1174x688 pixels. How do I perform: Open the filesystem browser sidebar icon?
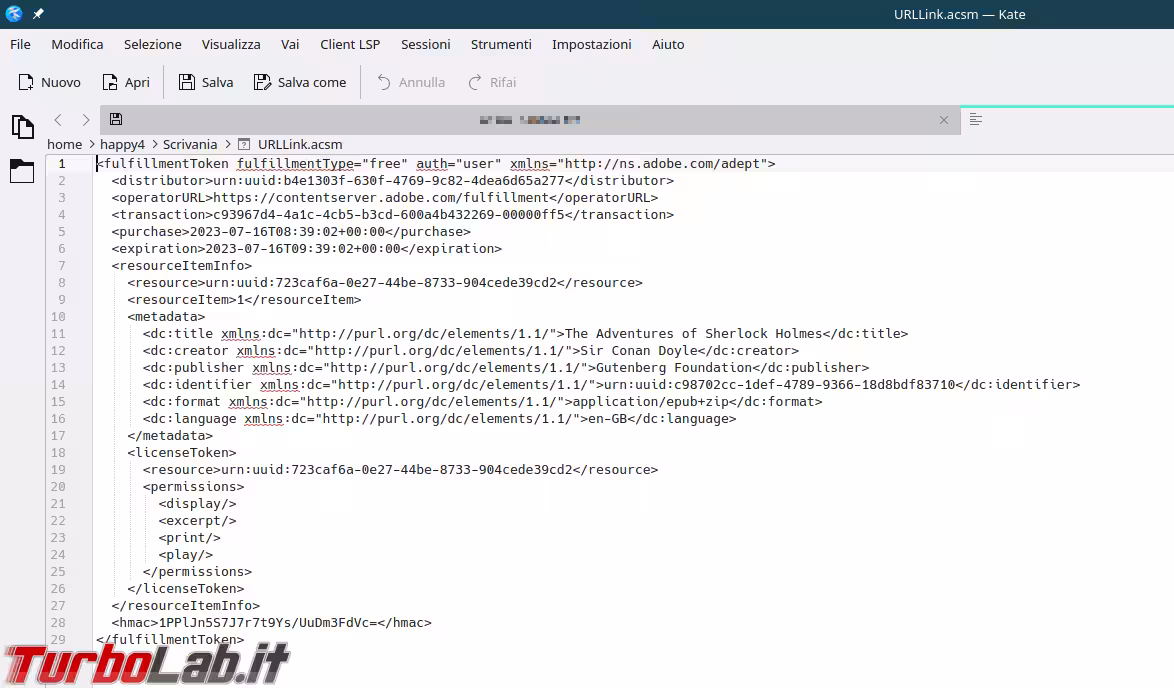coord(22,171)
